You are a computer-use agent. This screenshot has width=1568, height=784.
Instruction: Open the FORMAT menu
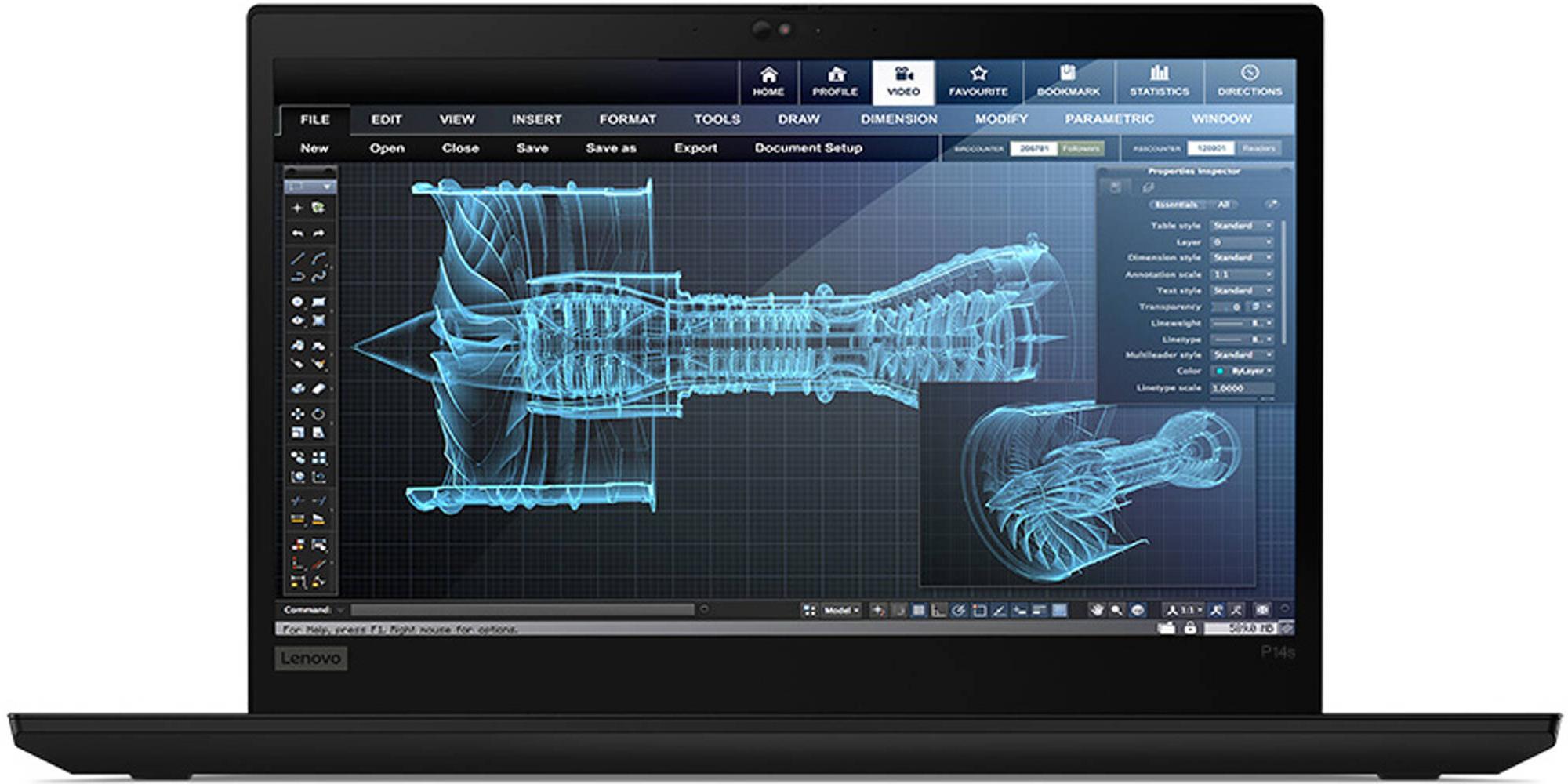(627, 119)
